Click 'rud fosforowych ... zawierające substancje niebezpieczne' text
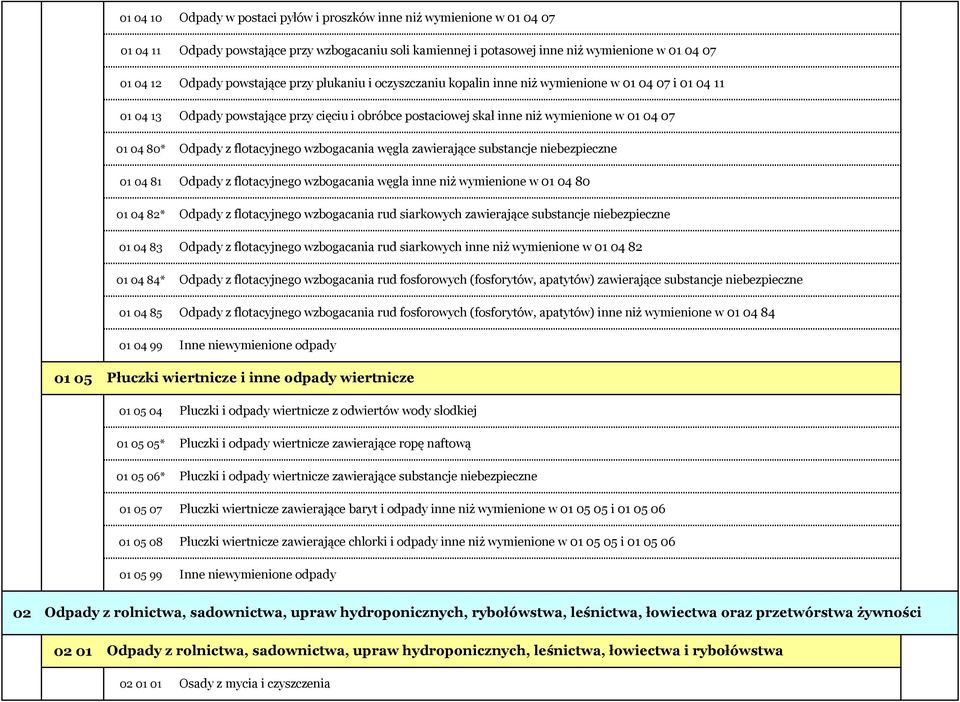960x702 pixels. pyautogui.click(x=491, y=280)
